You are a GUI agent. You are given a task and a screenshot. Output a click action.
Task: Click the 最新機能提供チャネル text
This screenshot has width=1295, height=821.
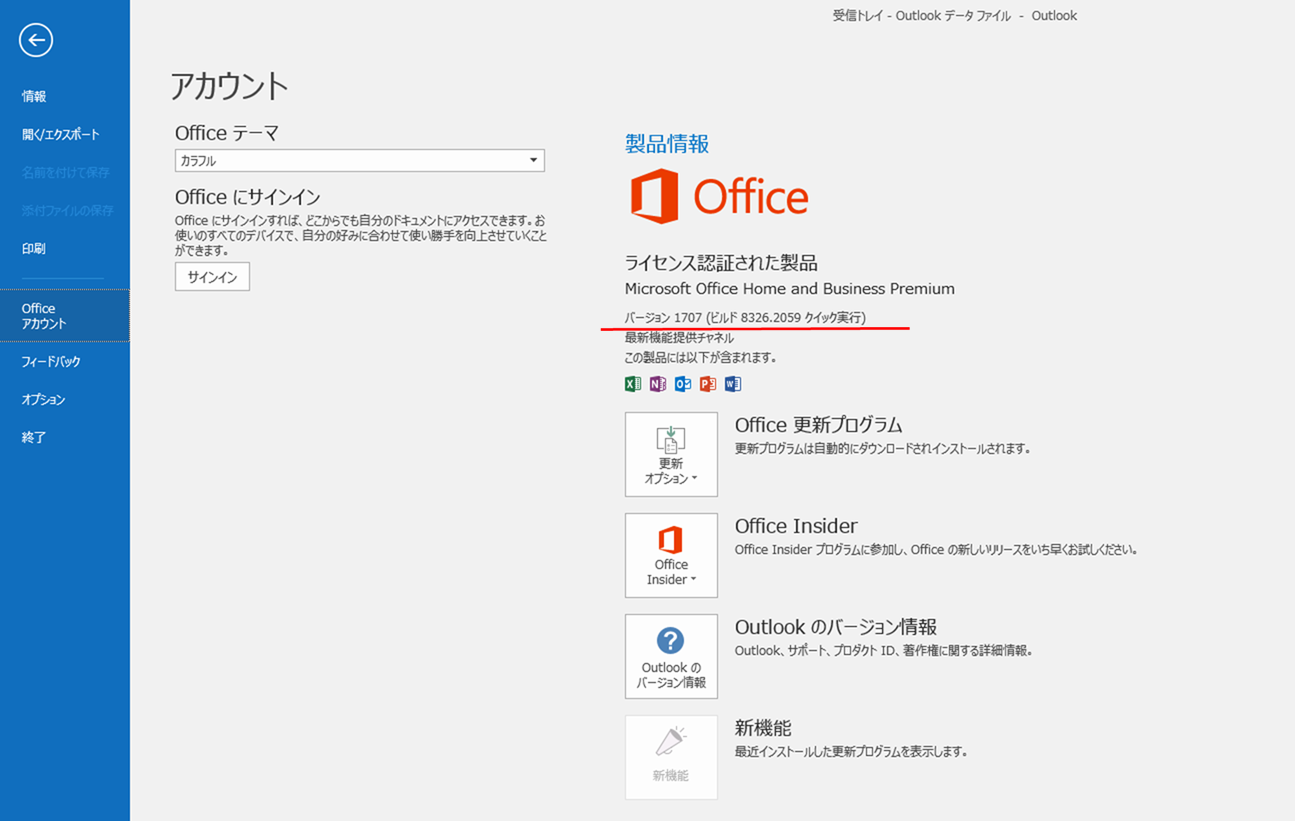[679, 338]
